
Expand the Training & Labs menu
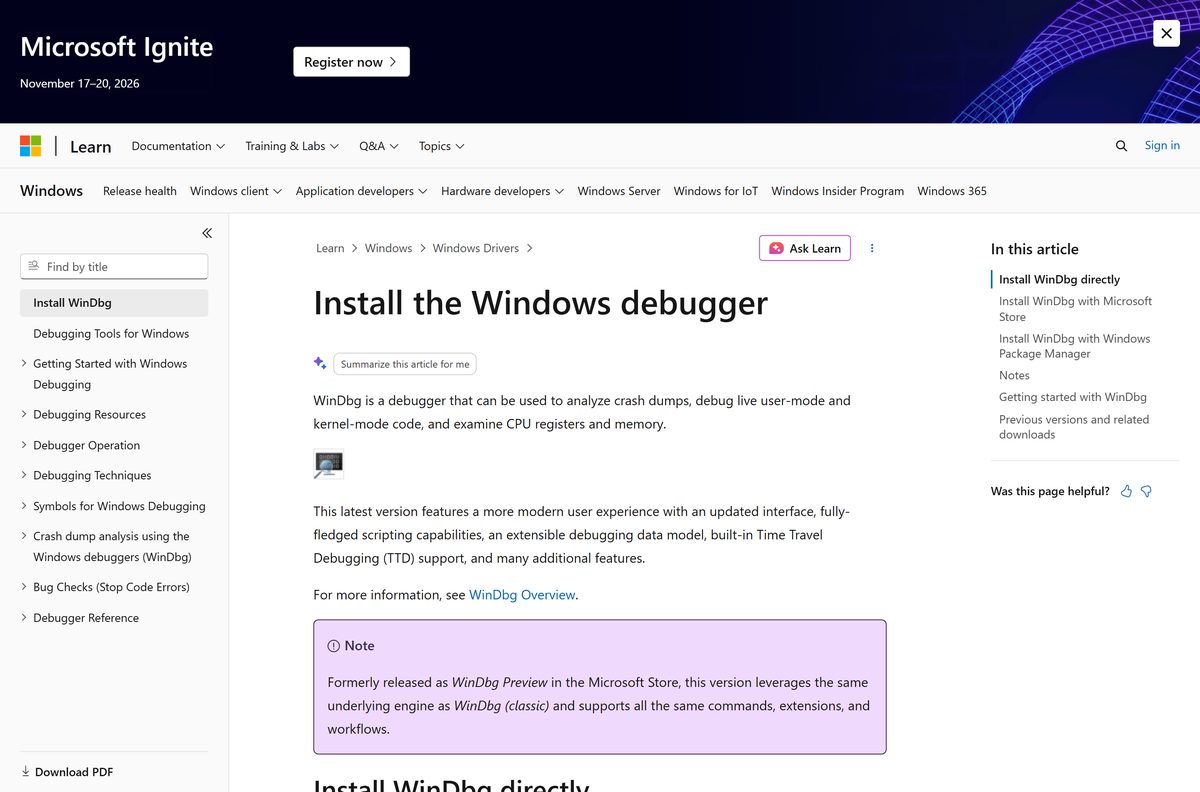click(x=292, y=146)
